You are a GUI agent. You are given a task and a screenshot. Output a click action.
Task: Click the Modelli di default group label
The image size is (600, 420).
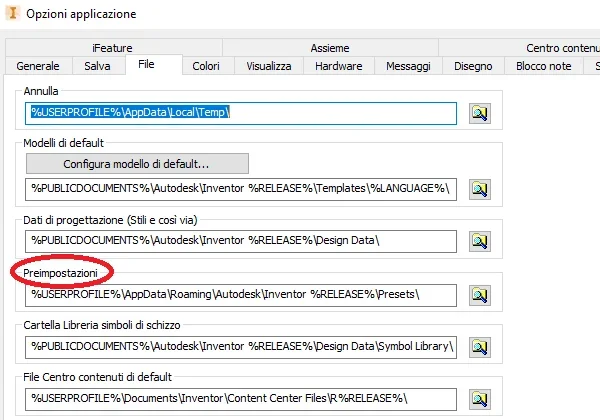(64, 143)
